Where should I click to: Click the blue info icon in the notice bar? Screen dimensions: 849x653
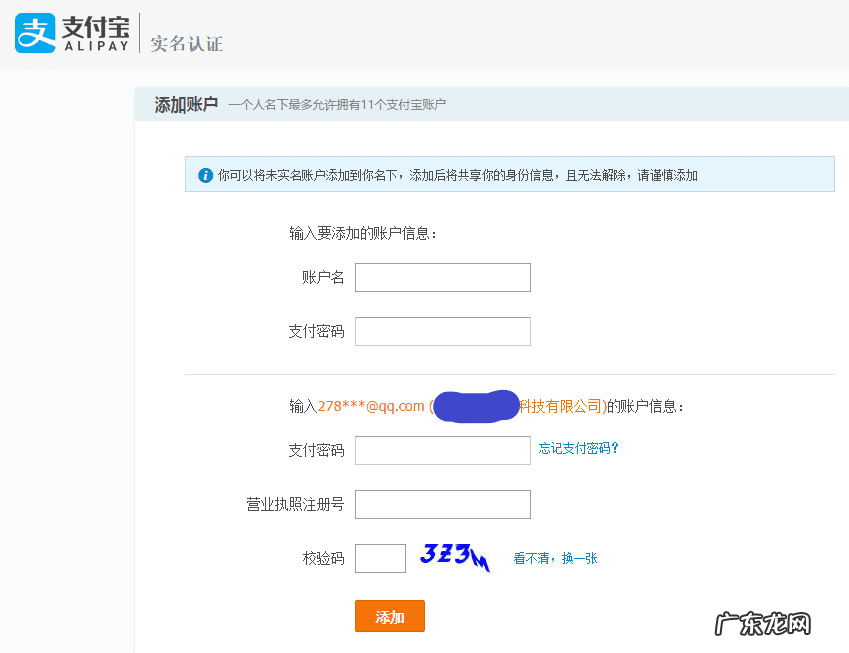pos(198,173)
